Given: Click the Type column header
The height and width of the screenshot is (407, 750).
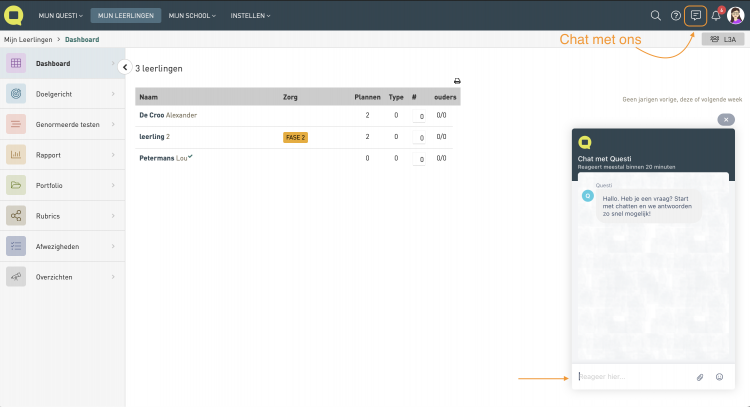Looking at the screenshot, I should pos(396,97).
